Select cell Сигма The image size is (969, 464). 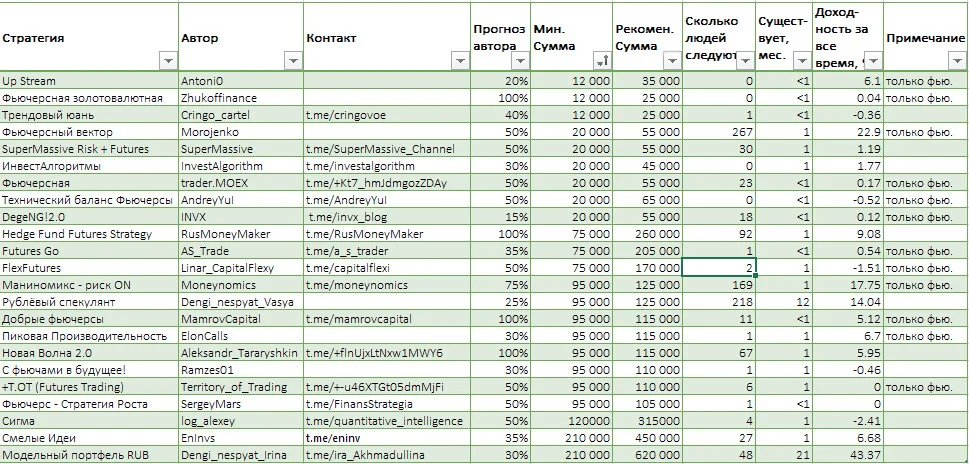pyautogui.click(x=89, y=421)
